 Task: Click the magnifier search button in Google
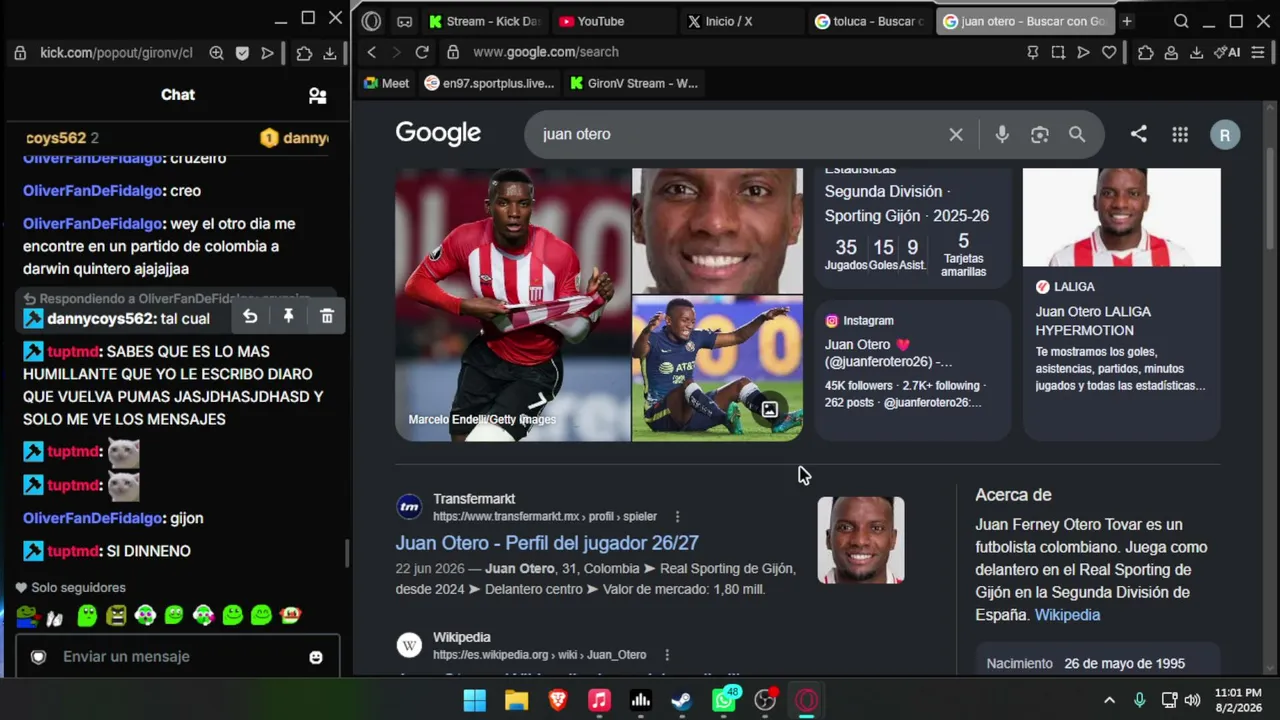1077,134
